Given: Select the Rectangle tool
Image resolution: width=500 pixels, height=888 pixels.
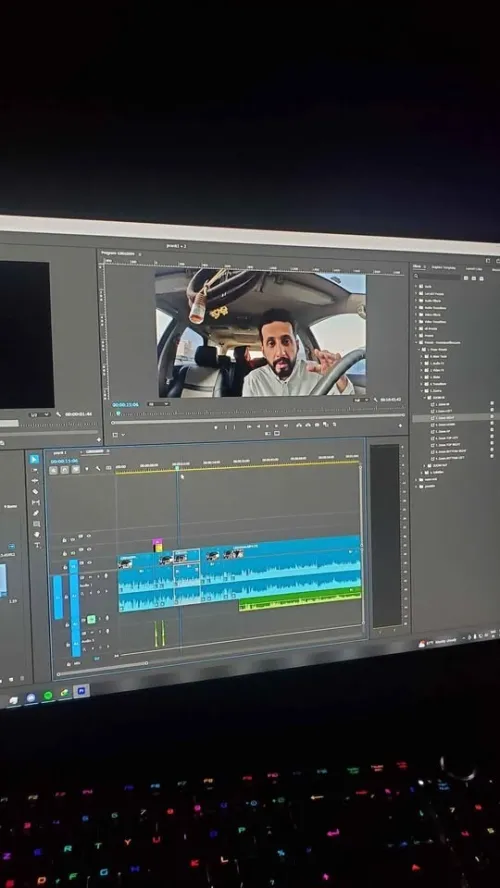Looking at the screenshot, I should click(36, 524).
